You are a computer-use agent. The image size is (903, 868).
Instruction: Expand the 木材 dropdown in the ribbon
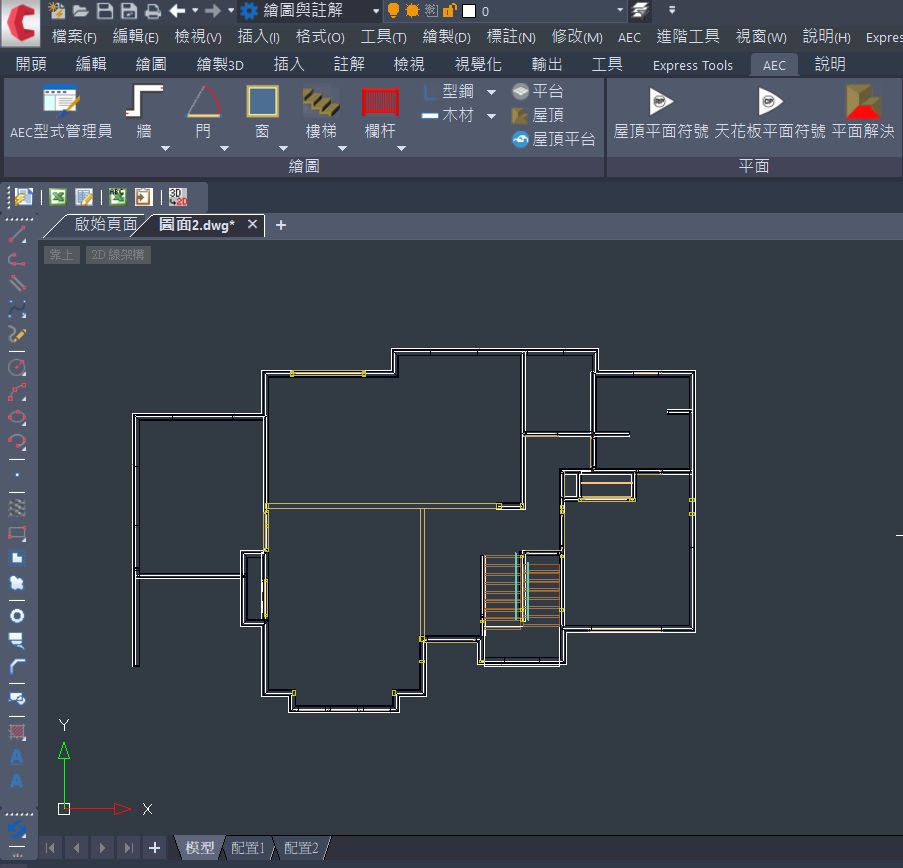tap(490, 115)
